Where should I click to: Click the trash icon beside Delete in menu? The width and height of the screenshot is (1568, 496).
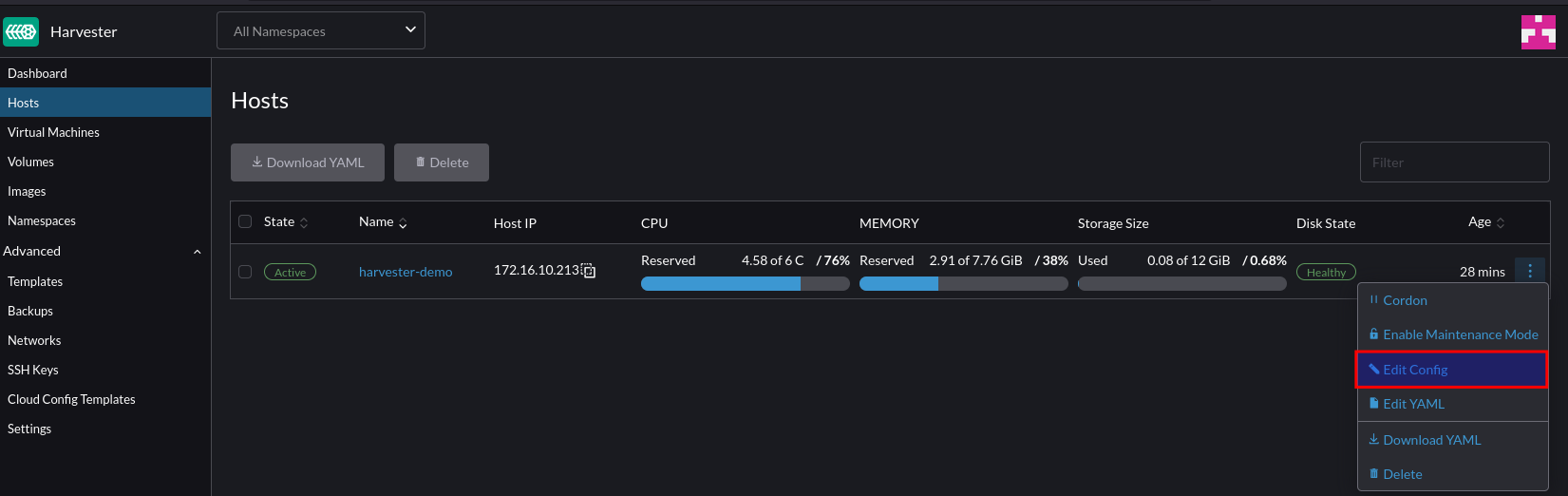(1373, 473)
